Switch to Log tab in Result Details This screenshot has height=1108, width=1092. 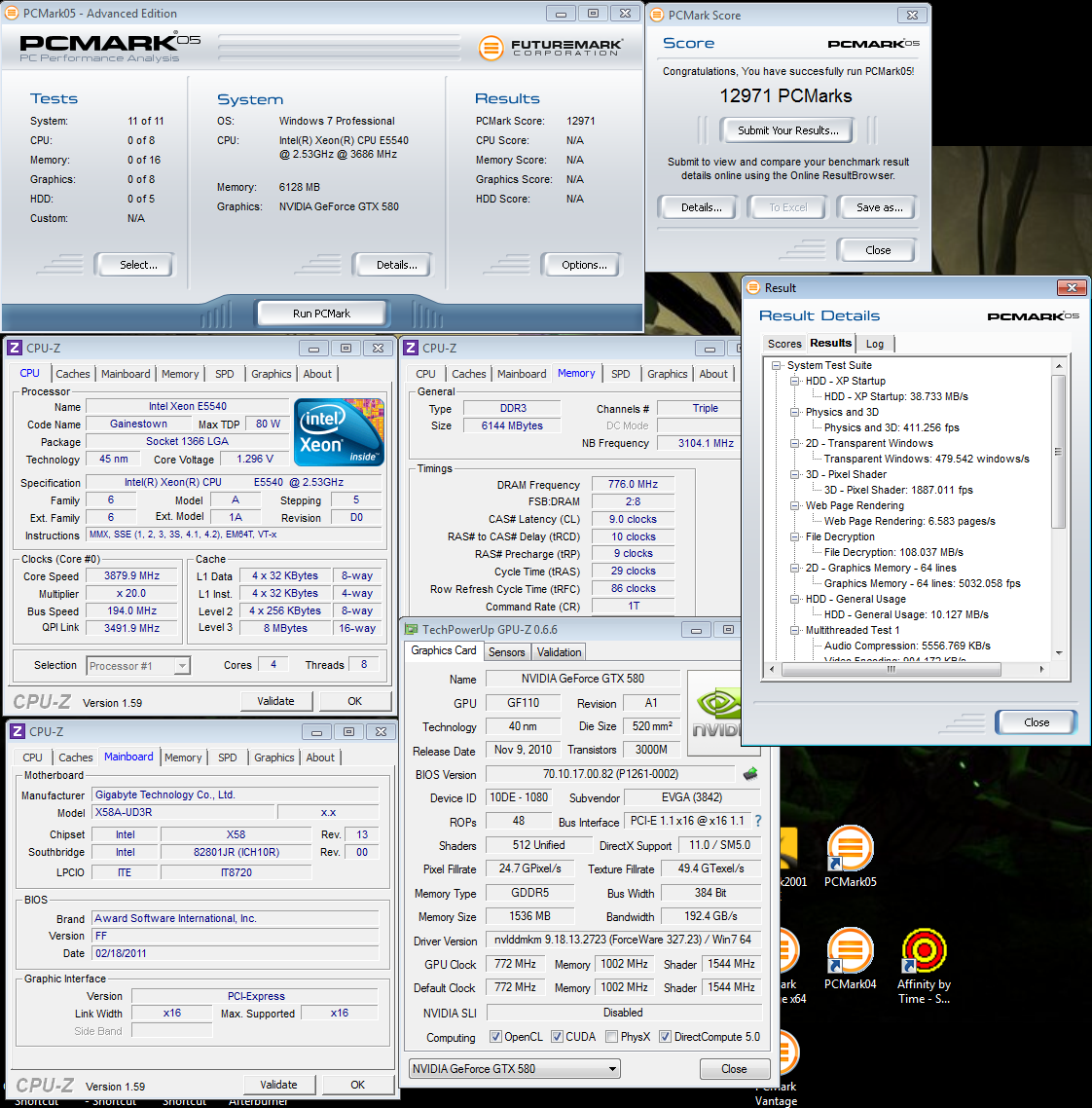[x=874, y=344]
